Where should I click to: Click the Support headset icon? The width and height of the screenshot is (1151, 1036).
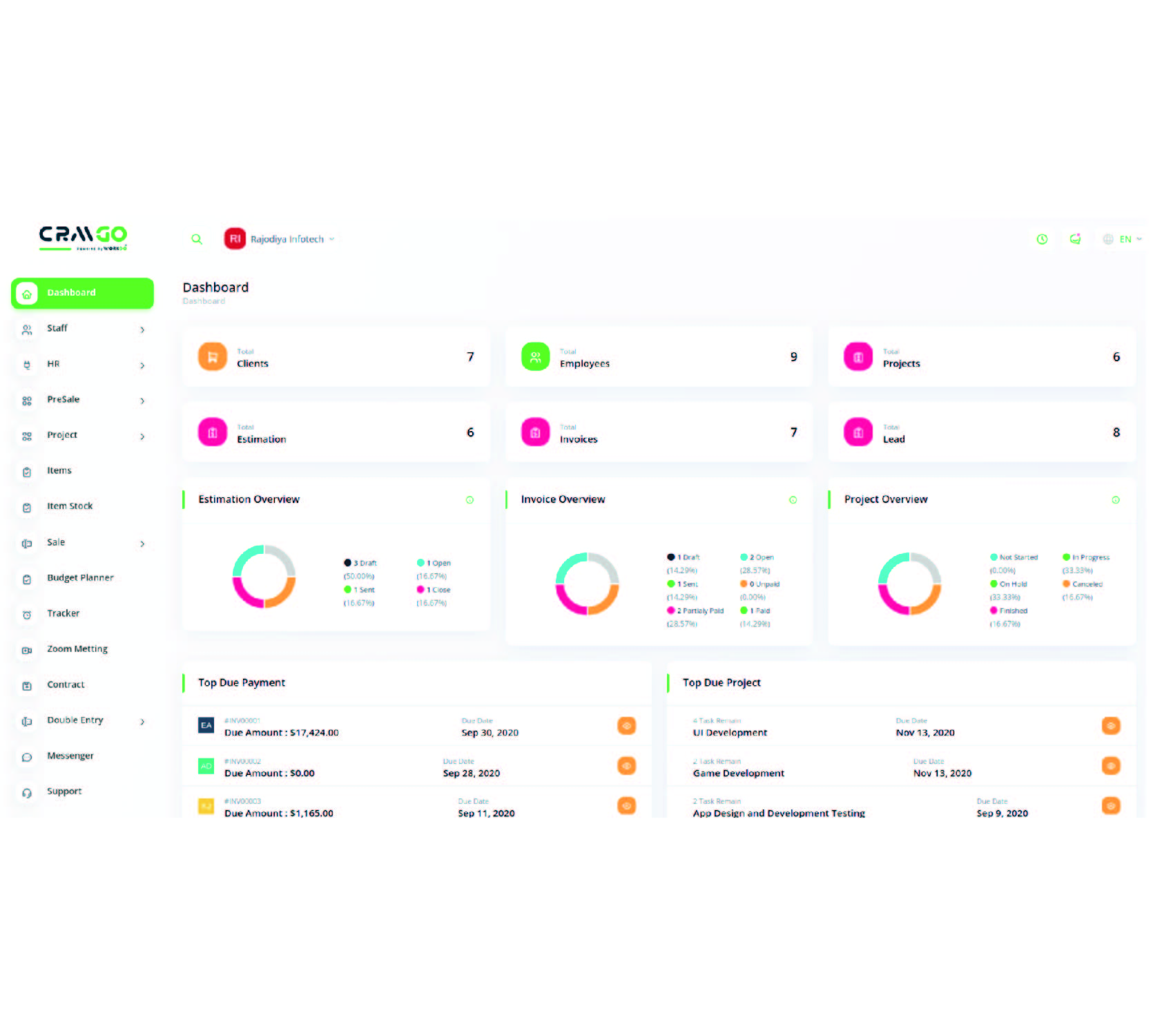point(27,793)
